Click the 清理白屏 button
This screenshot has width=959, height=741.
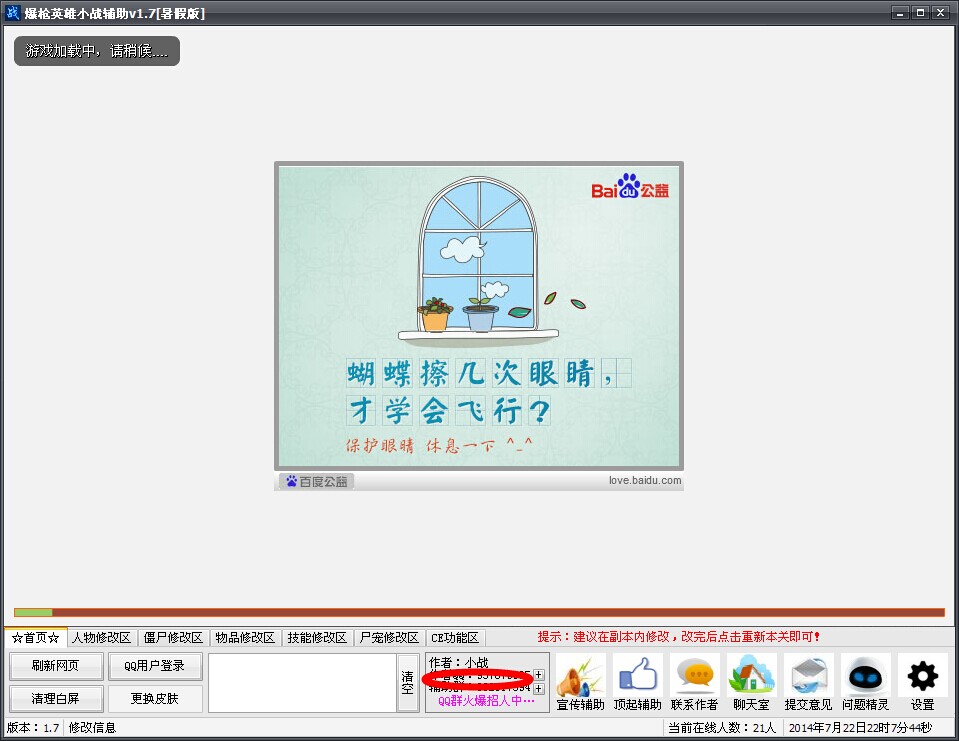coord(56,698)
